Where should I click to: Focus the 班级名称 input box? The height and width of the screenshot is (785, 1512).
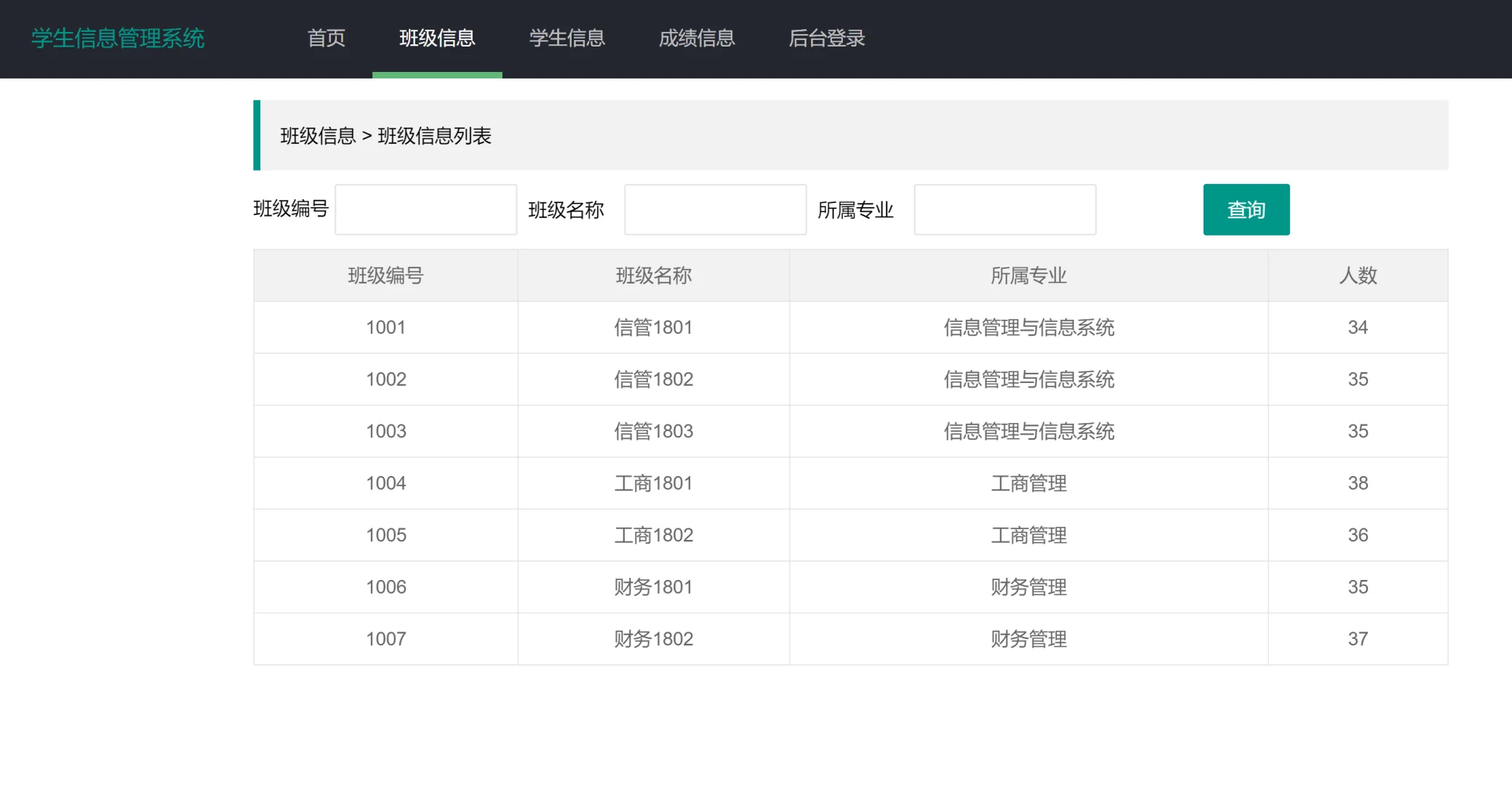(x=714, y=209)
